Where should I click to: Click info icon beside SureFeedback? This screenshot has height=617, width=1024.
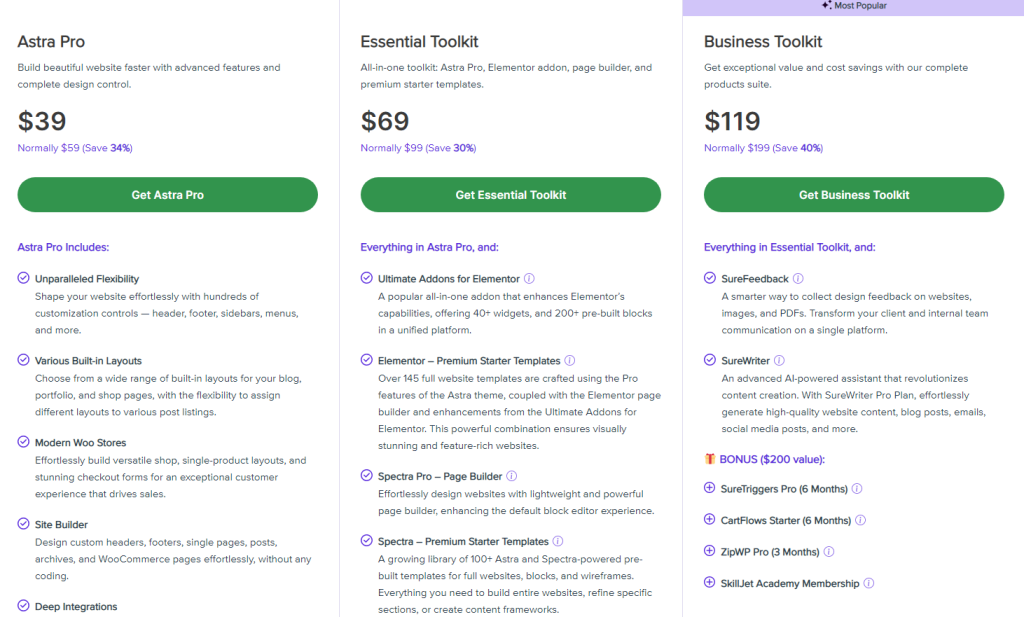coord(798,279)
